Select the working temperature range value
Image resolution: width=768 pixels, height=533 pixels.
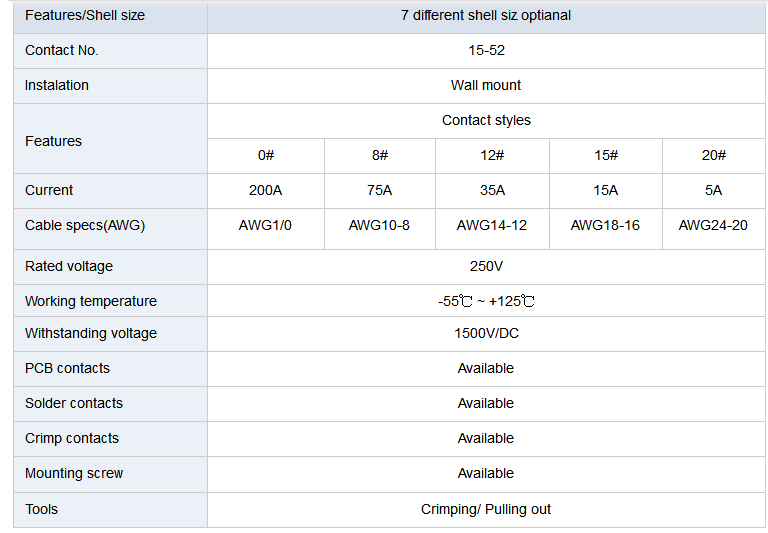pos(486,301)
